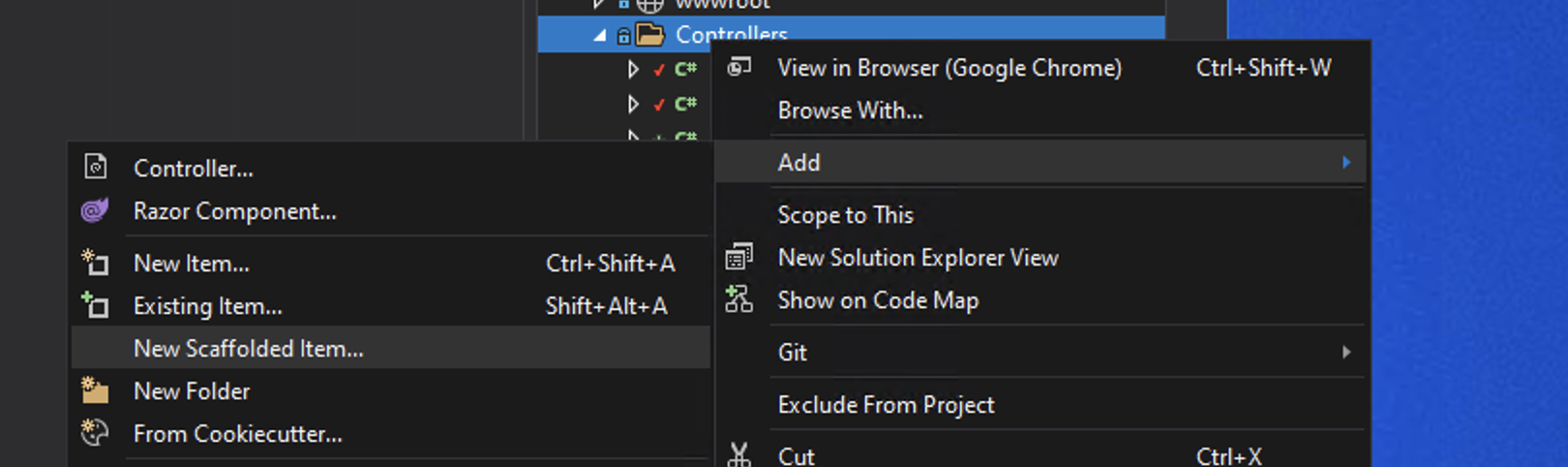Click the Cookiecutter cookie icon
Viewport: 1568px width, 467px height.
[x=95, y=433]
